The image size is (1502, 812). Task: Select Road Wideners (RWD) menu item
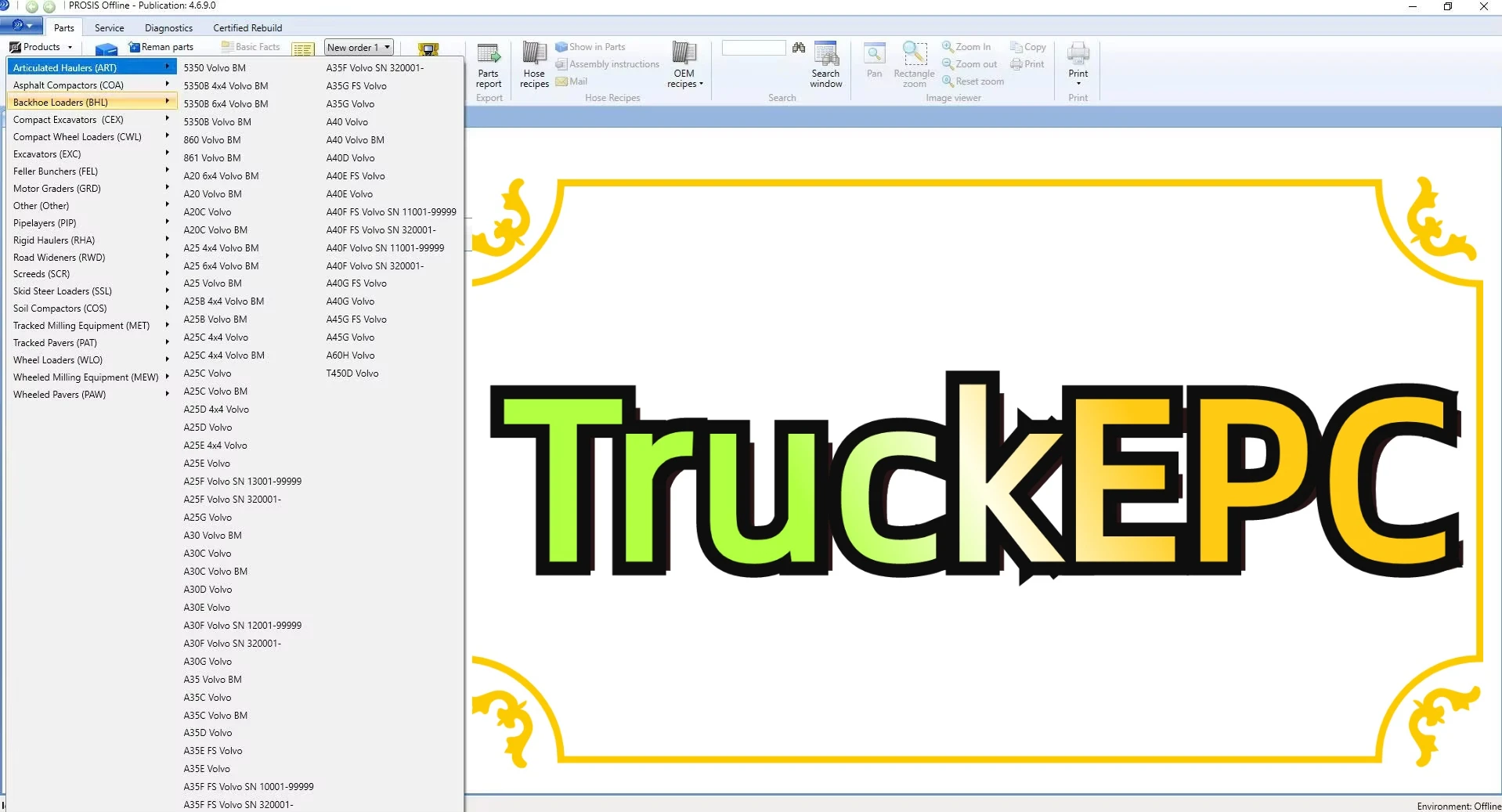coord(92,257)
